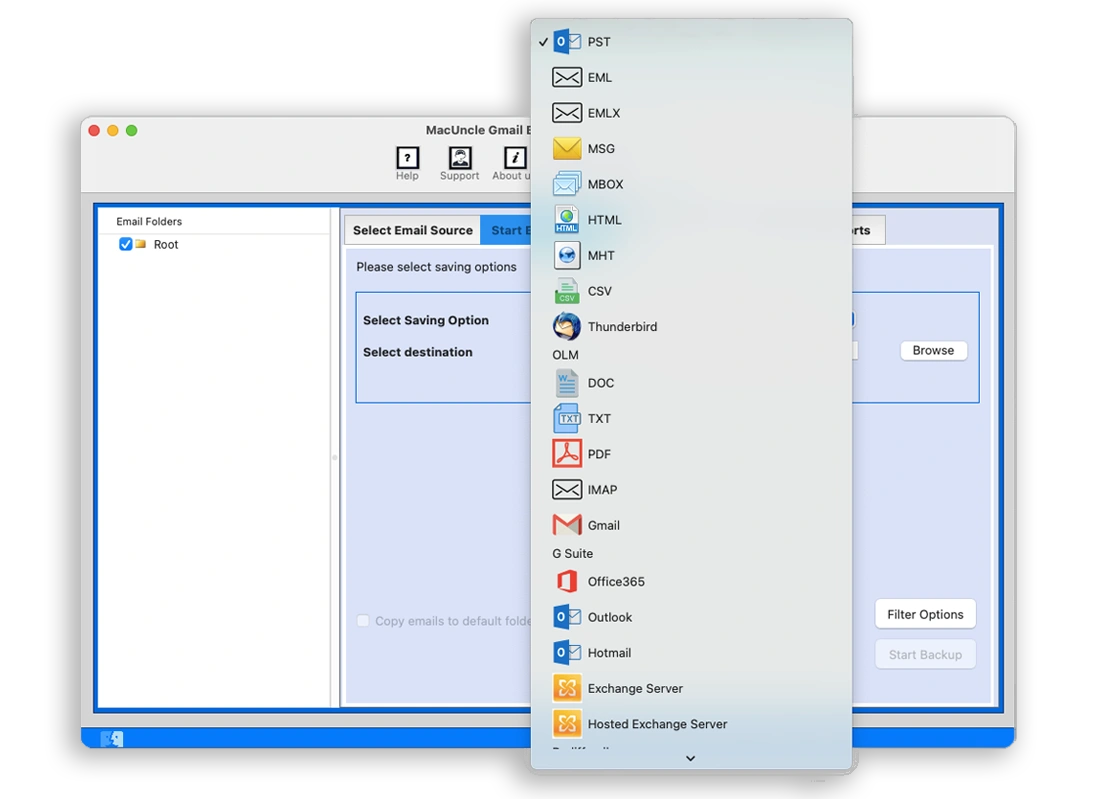Click the yellow folder icon beside Root
This screenshot has height=799, width=1096.
coord(140,244)
